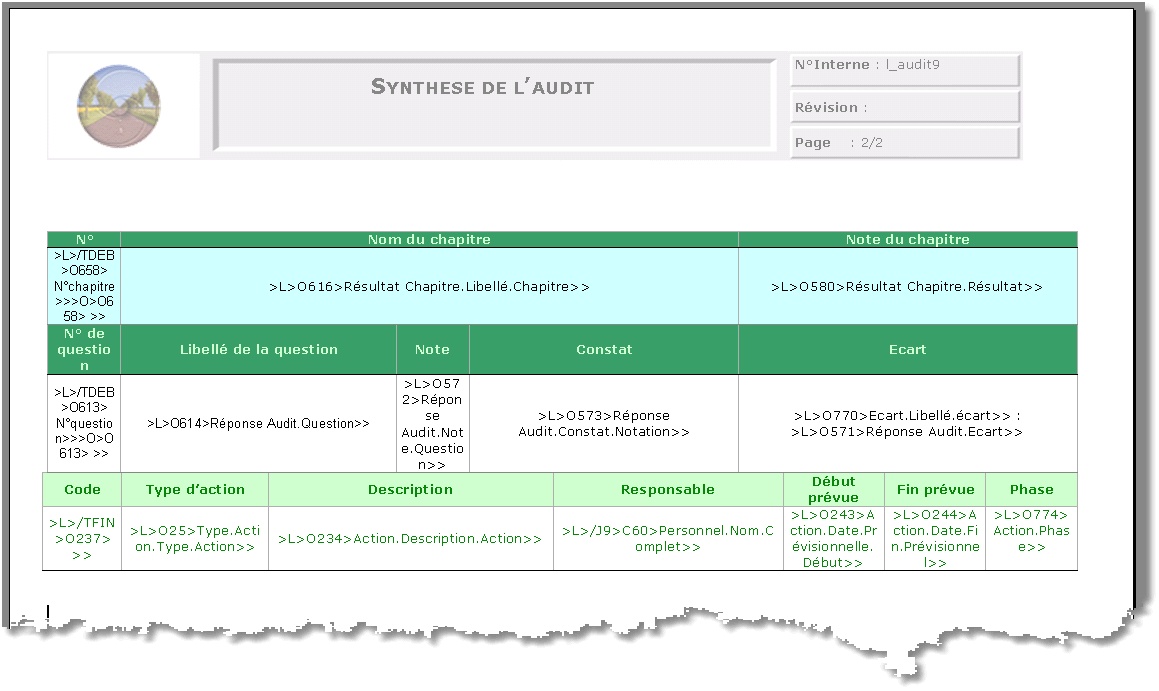This screenshot has width=1159, height=691.
Task: Click the Révision field in header
Action: coord(904,108)
